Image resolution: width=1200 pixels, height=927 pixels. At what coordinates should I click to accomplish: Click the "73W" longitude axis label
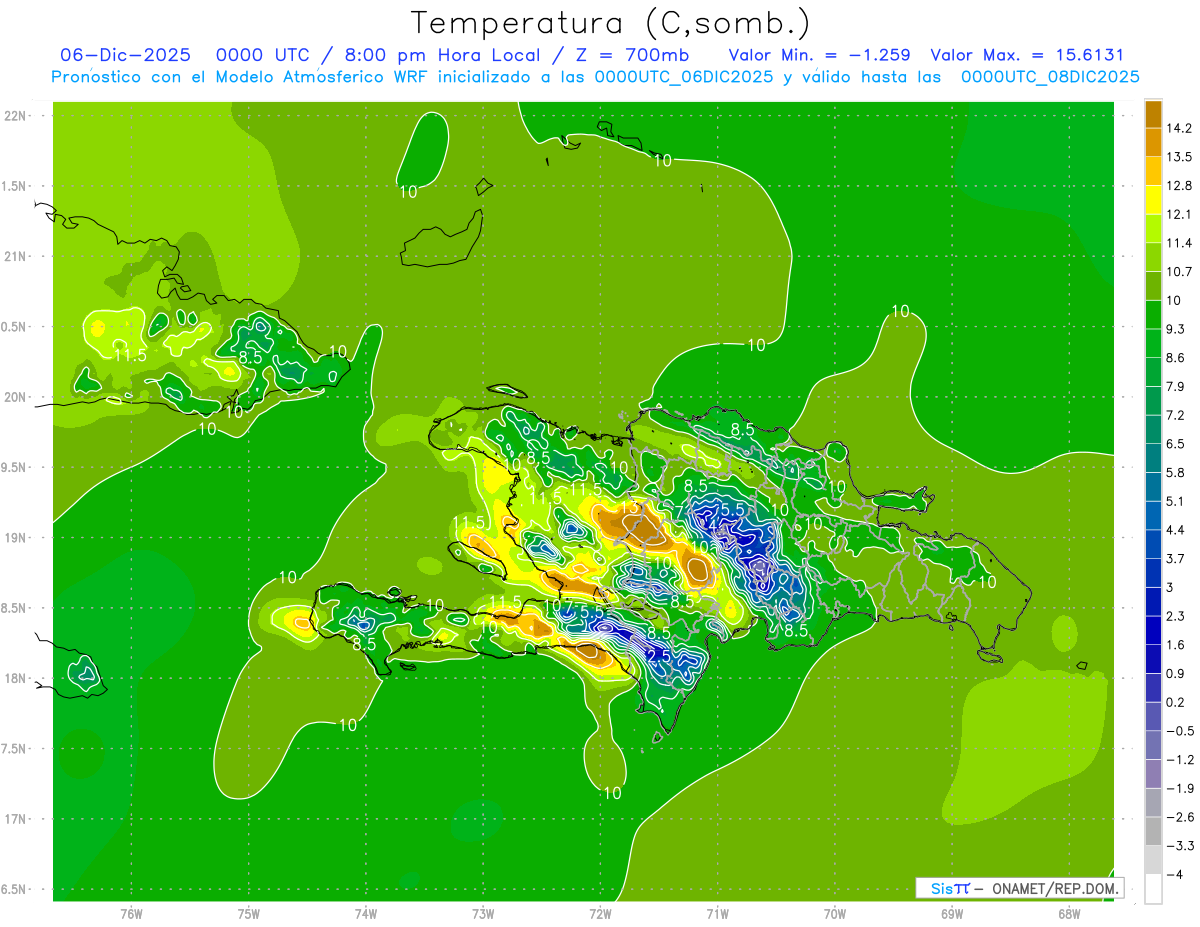pyautogui.click(x=483, y=914)
